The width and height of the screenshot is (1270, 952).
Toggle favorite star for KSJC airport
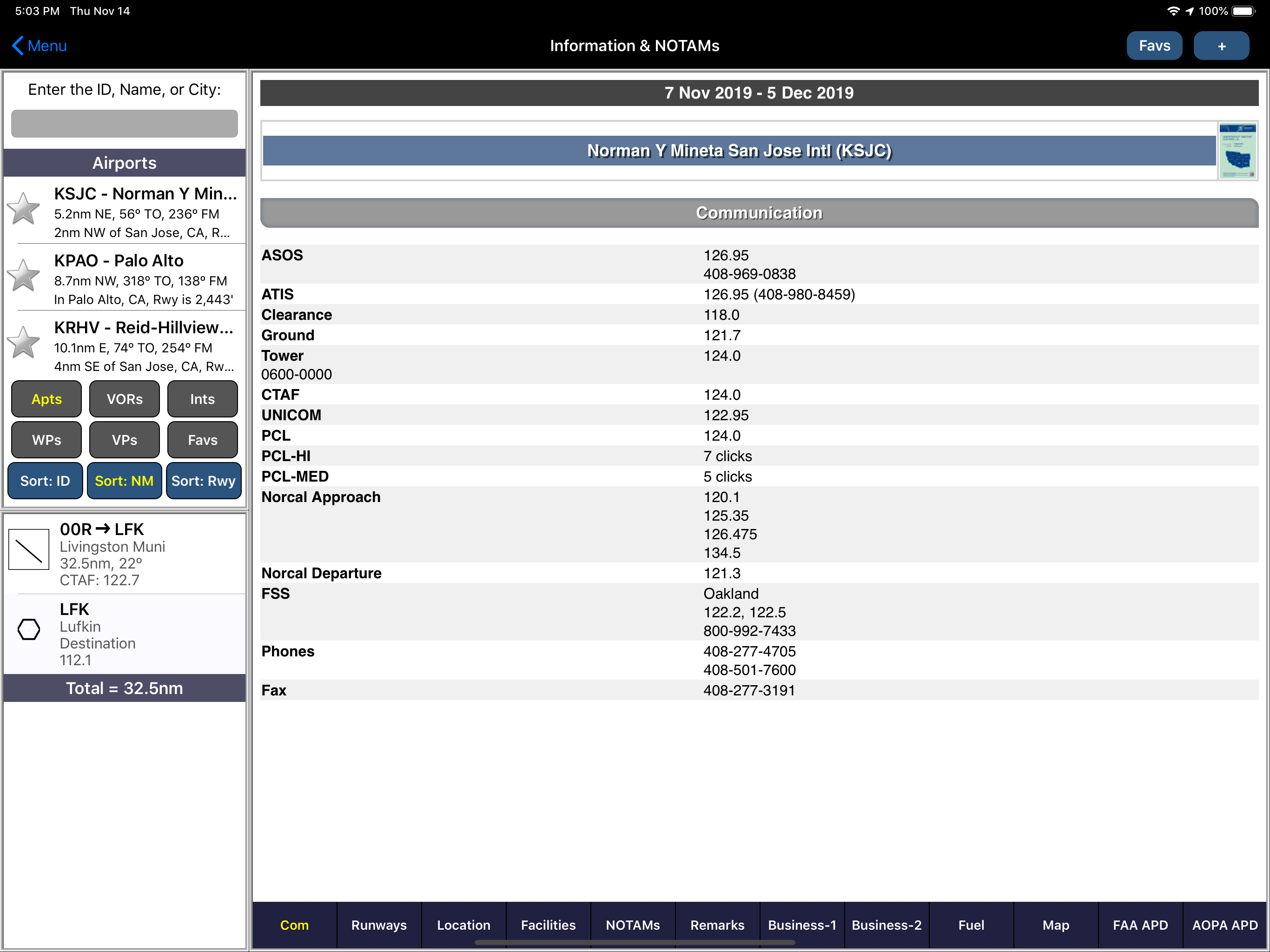click(x=24, y=208)
